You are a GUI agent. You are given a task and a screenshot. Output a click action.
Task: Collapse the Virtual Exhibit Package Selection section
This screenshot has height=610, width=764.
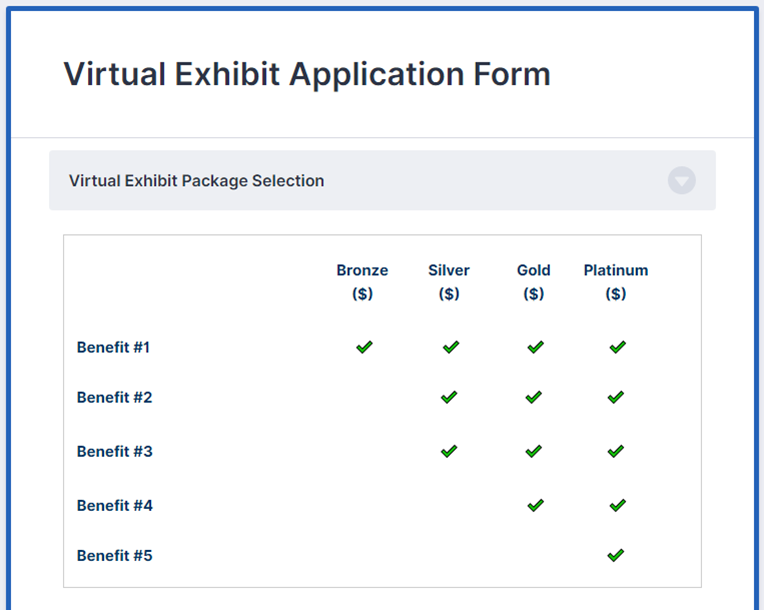click(x=681, y=181)
